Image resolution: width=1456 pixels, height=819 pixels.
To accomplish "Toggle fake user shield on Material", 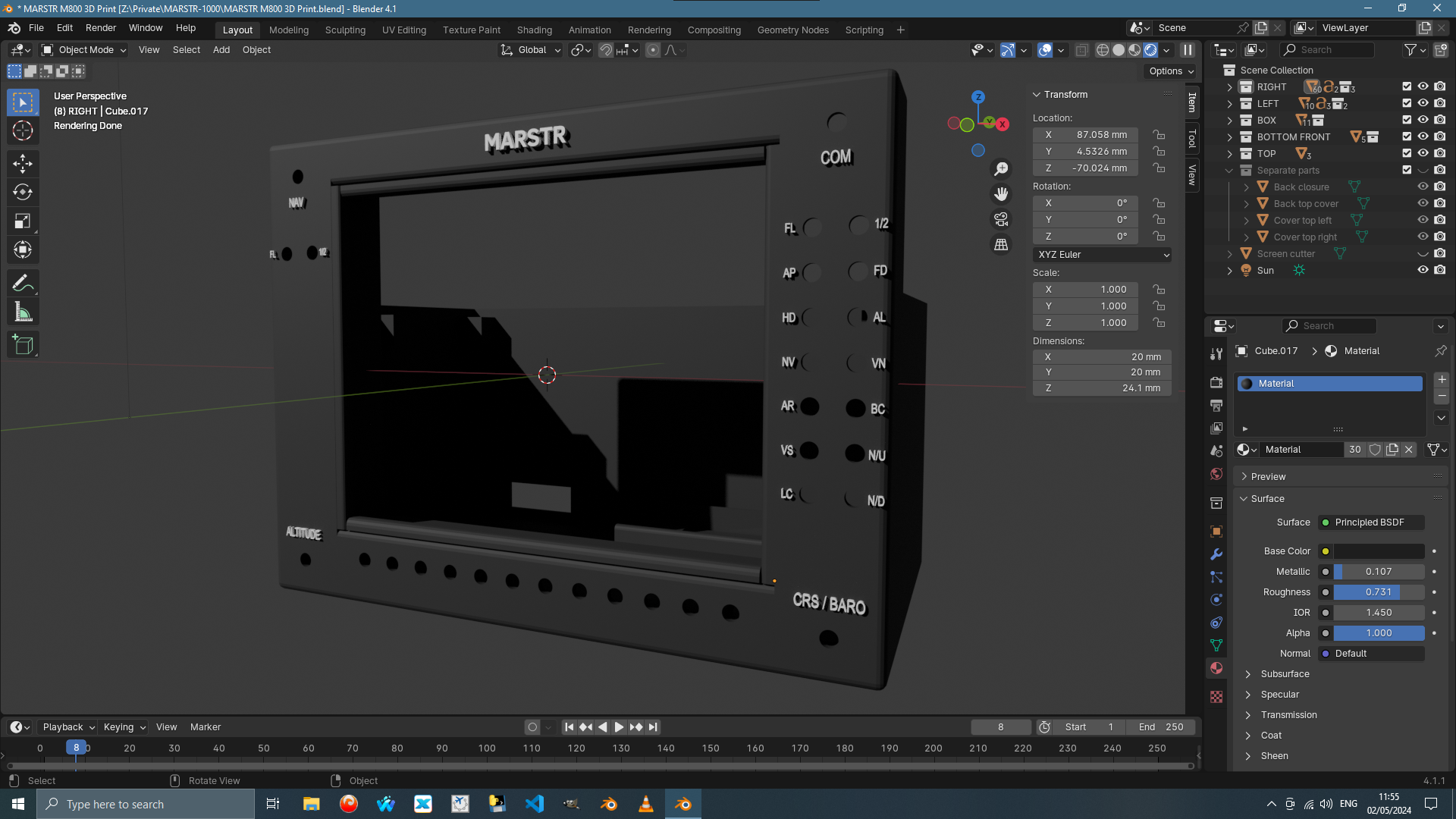I will click(x=1375, y=450).
